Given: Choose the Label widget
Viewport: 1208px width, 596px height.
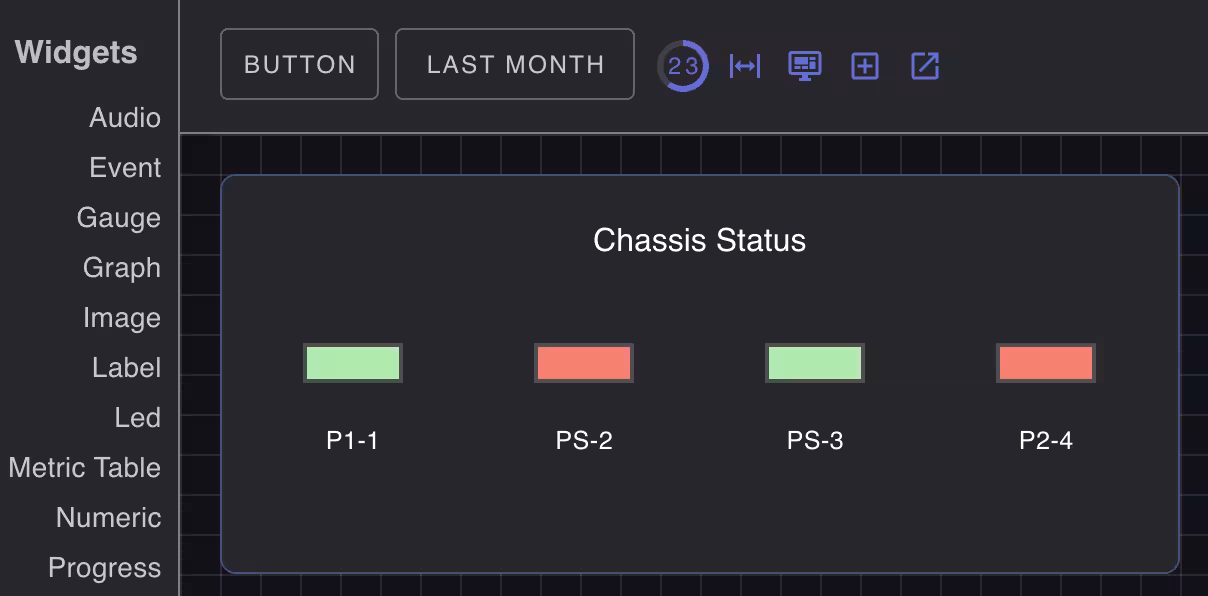Looking at the screenshot, I should 126,368.
